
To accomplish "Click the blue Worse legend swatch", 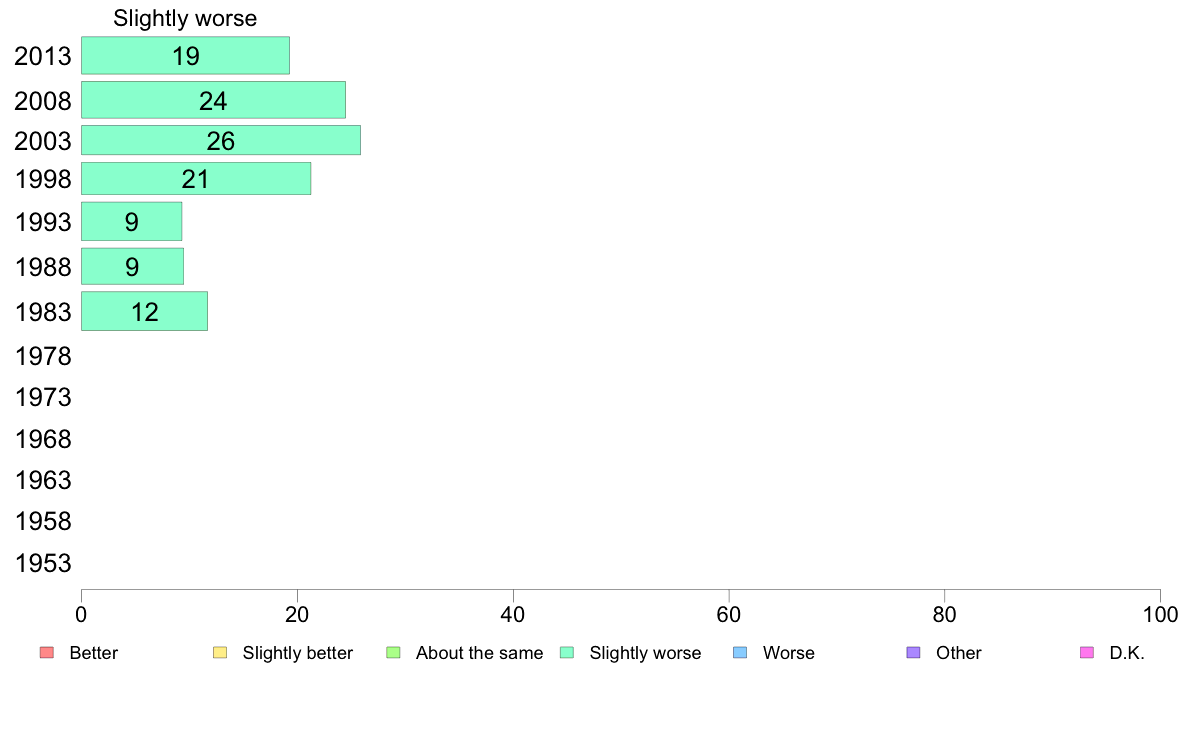I will click(740, 653).
